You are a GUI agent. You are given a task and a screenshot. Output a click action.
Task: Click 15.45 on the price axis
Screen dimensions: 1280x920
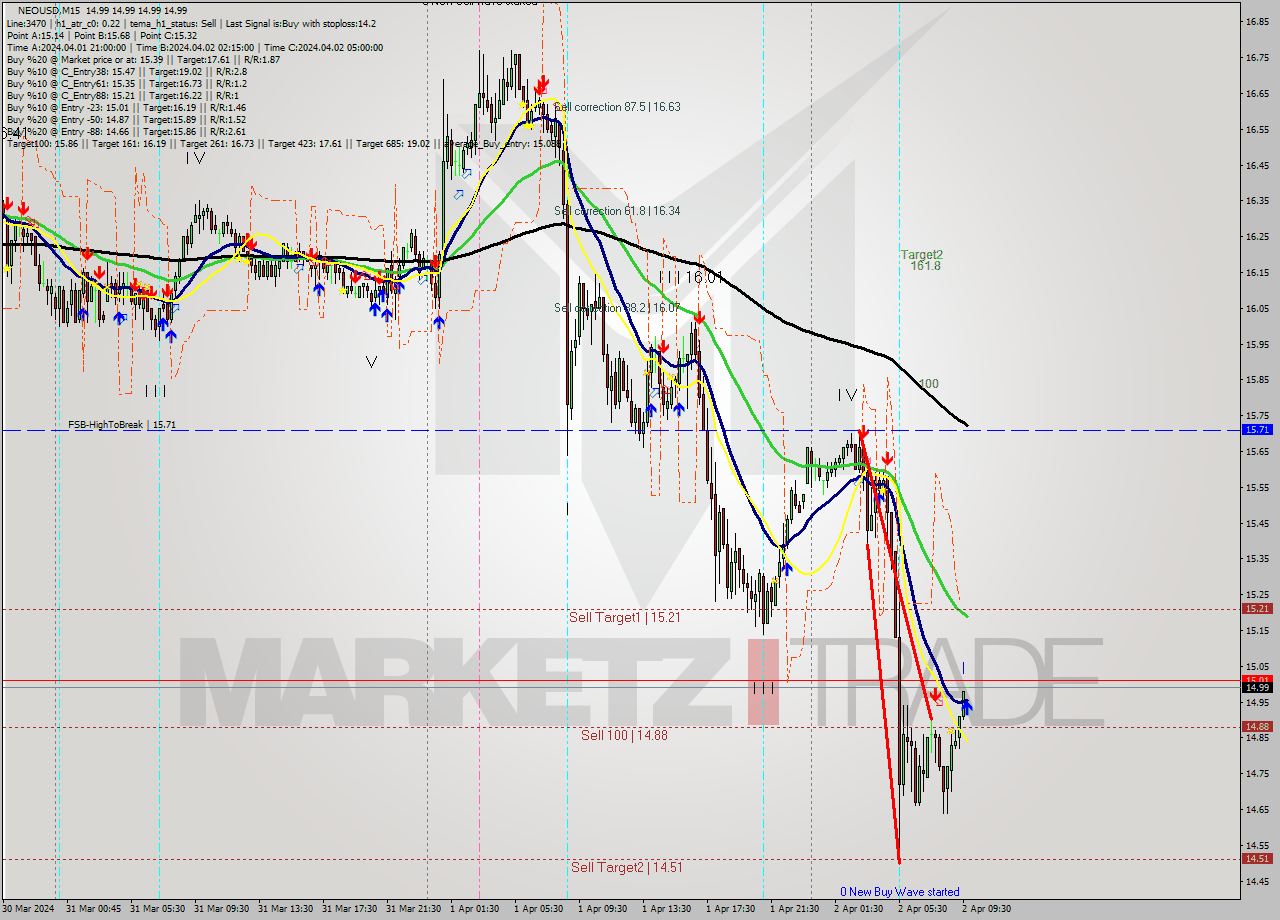pyautogui.click(x=1257, y=523)
